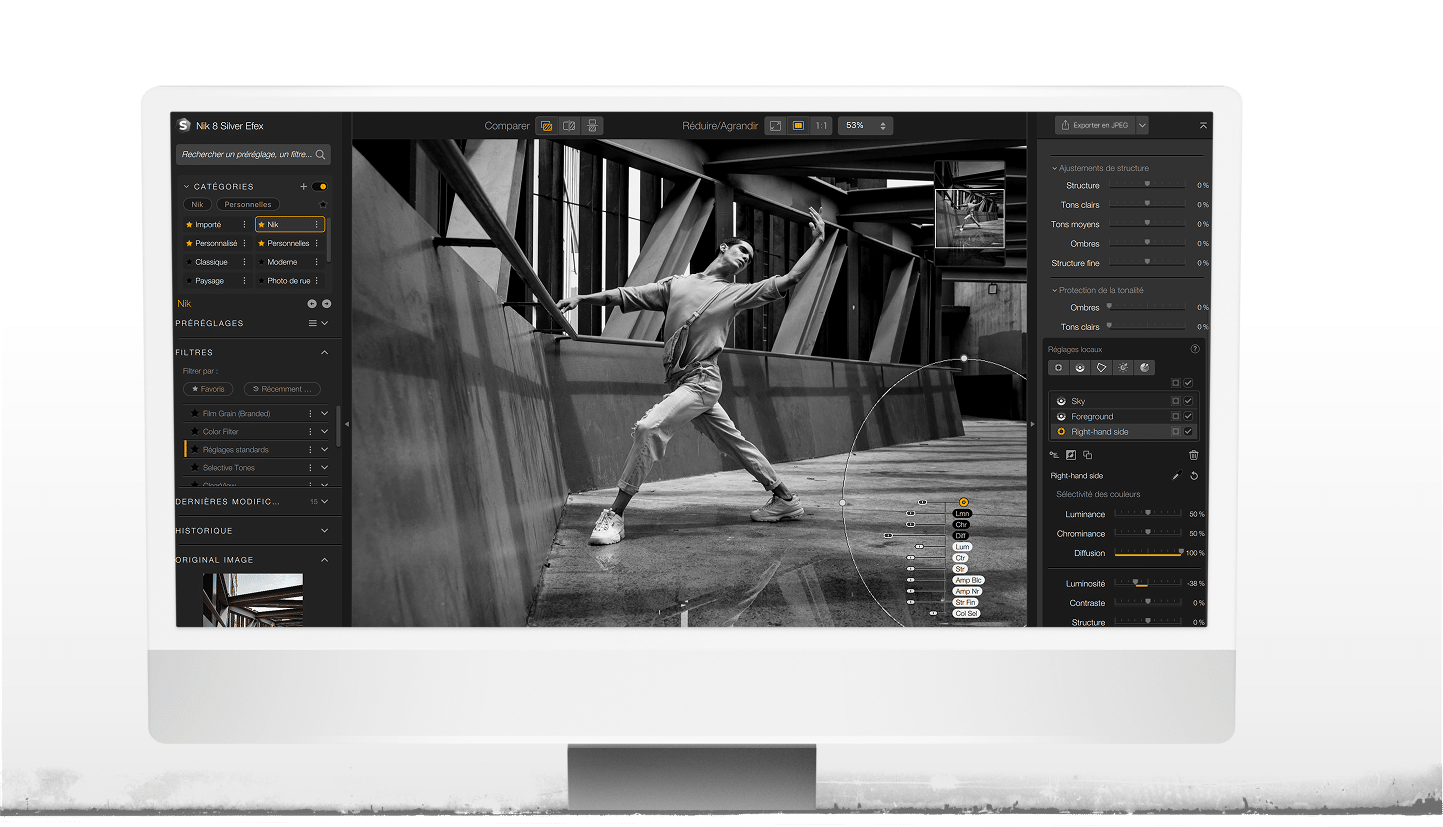This screenshot has width=1443, height=827.
Task: Select the single image compare view icon
Action: tap(546, 126)
